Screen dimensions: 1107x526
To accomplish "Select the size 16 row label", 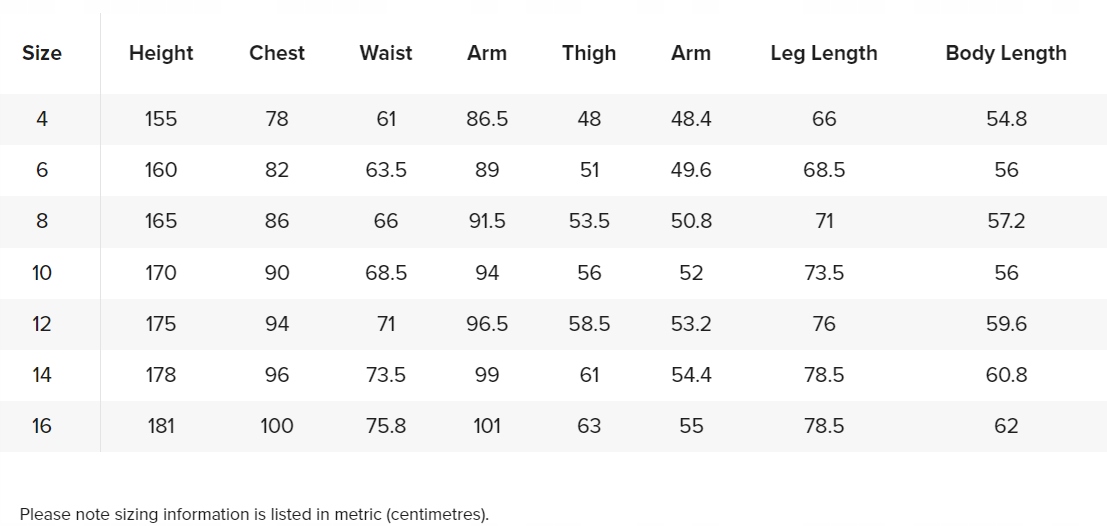I will pos(42,426).
